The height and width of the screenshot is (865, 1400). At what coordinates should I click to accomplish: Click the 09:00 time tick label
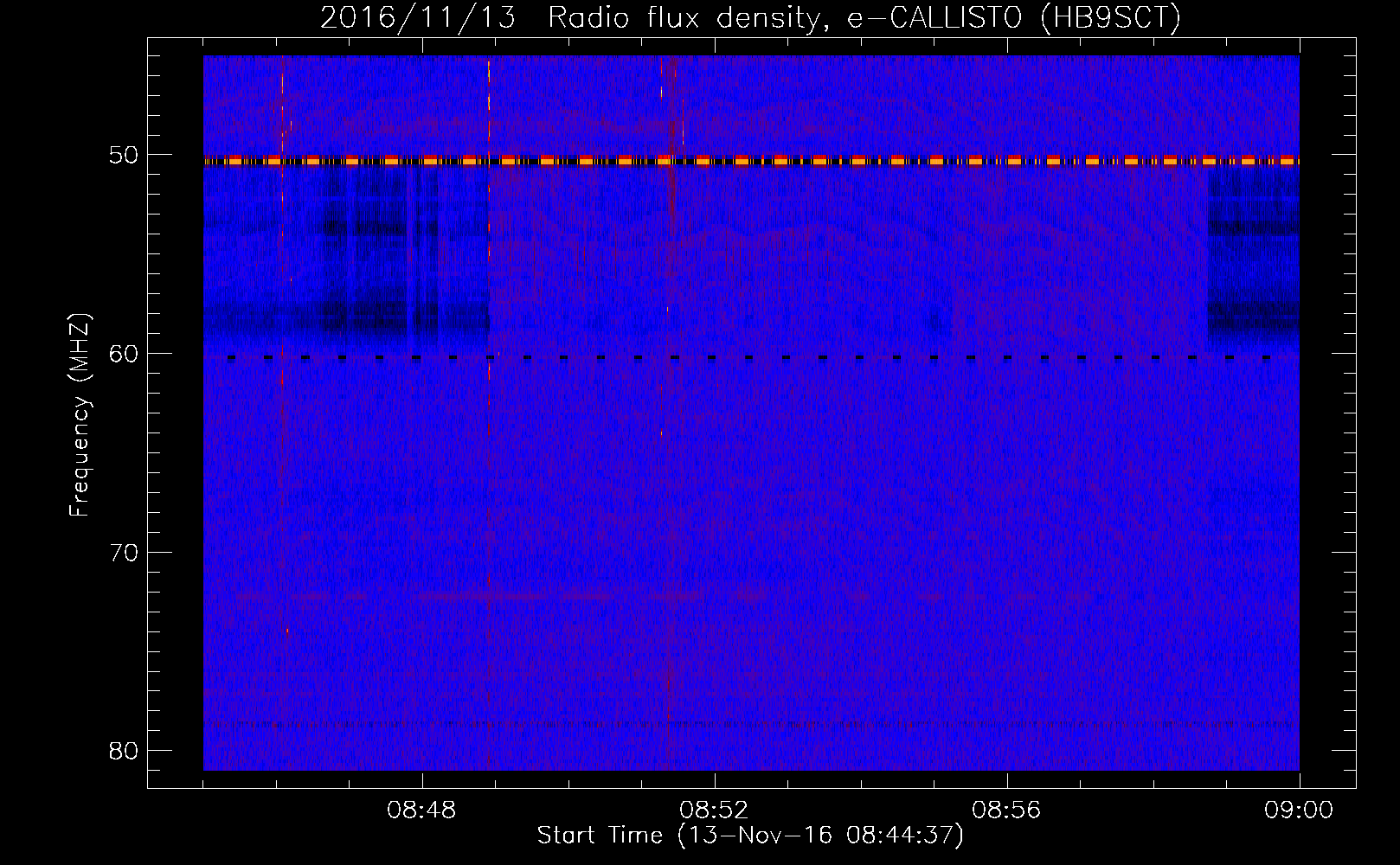(1299, 811)
